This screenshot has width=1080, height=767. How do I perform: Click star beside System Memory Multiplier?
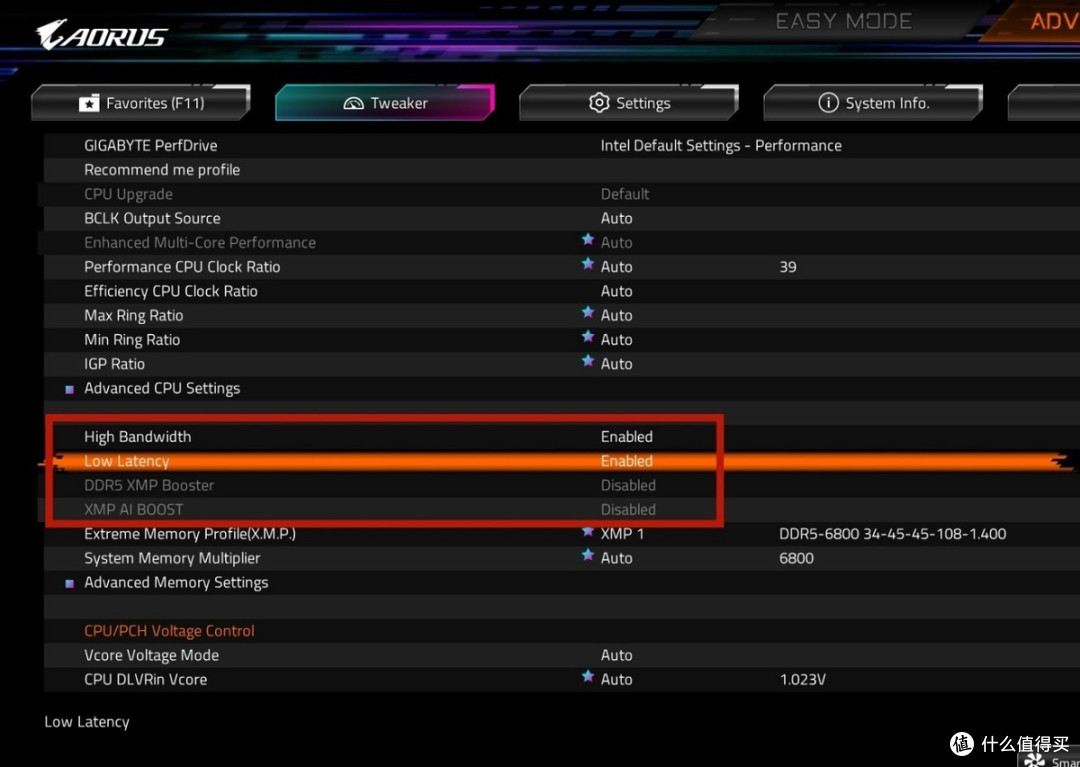point(588,554)
